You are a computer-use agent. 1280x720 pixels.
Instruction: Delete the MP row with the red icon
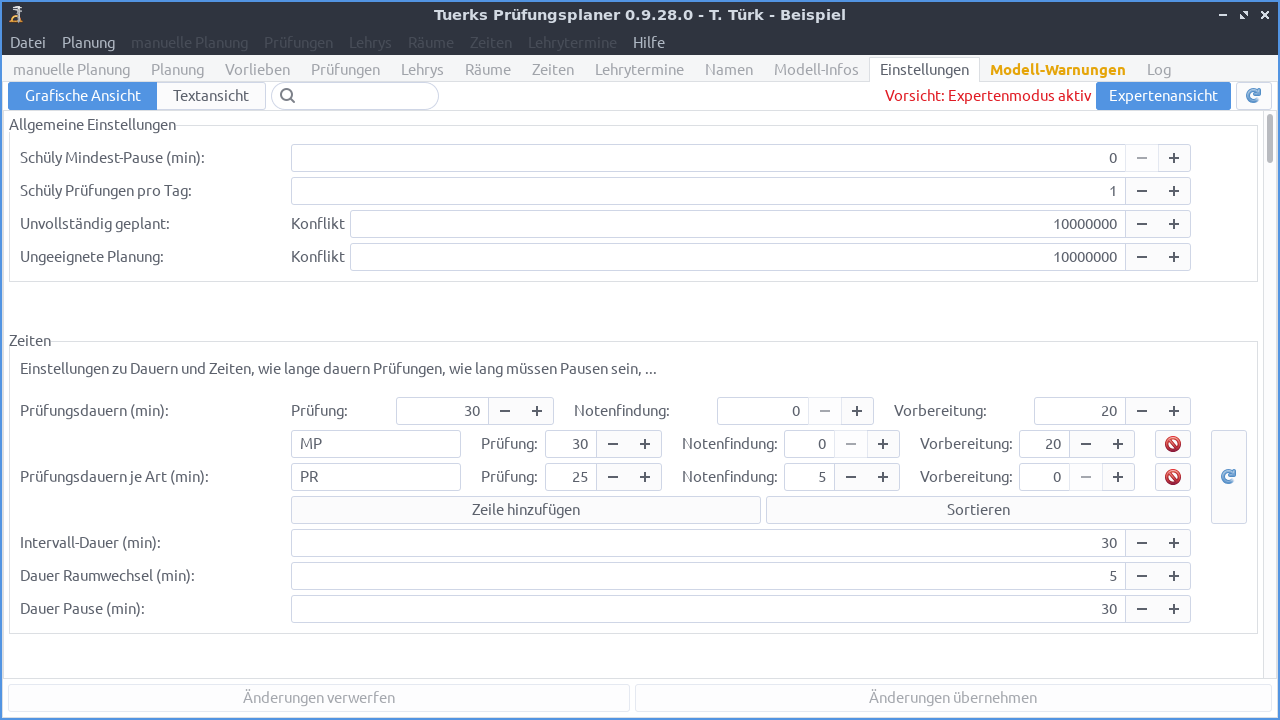(1171, 443)
